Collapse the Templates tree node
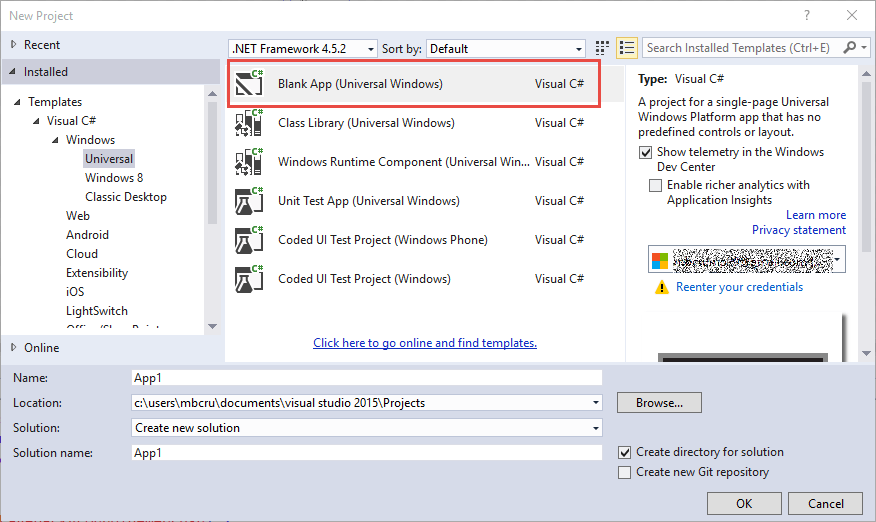This screenshot has height=522, width=876. [x=17, y=102]
